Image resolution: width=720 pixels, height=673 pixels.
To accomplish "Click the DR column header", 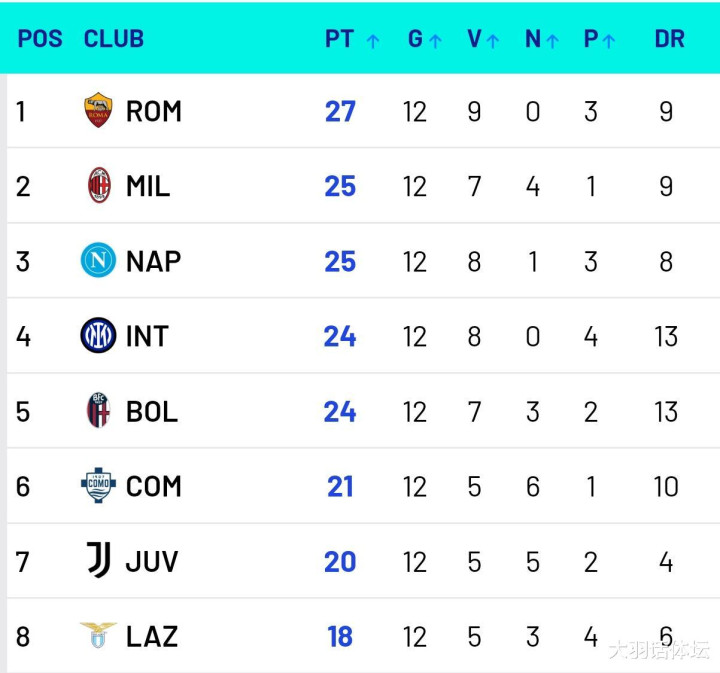I will click(669, 39).
